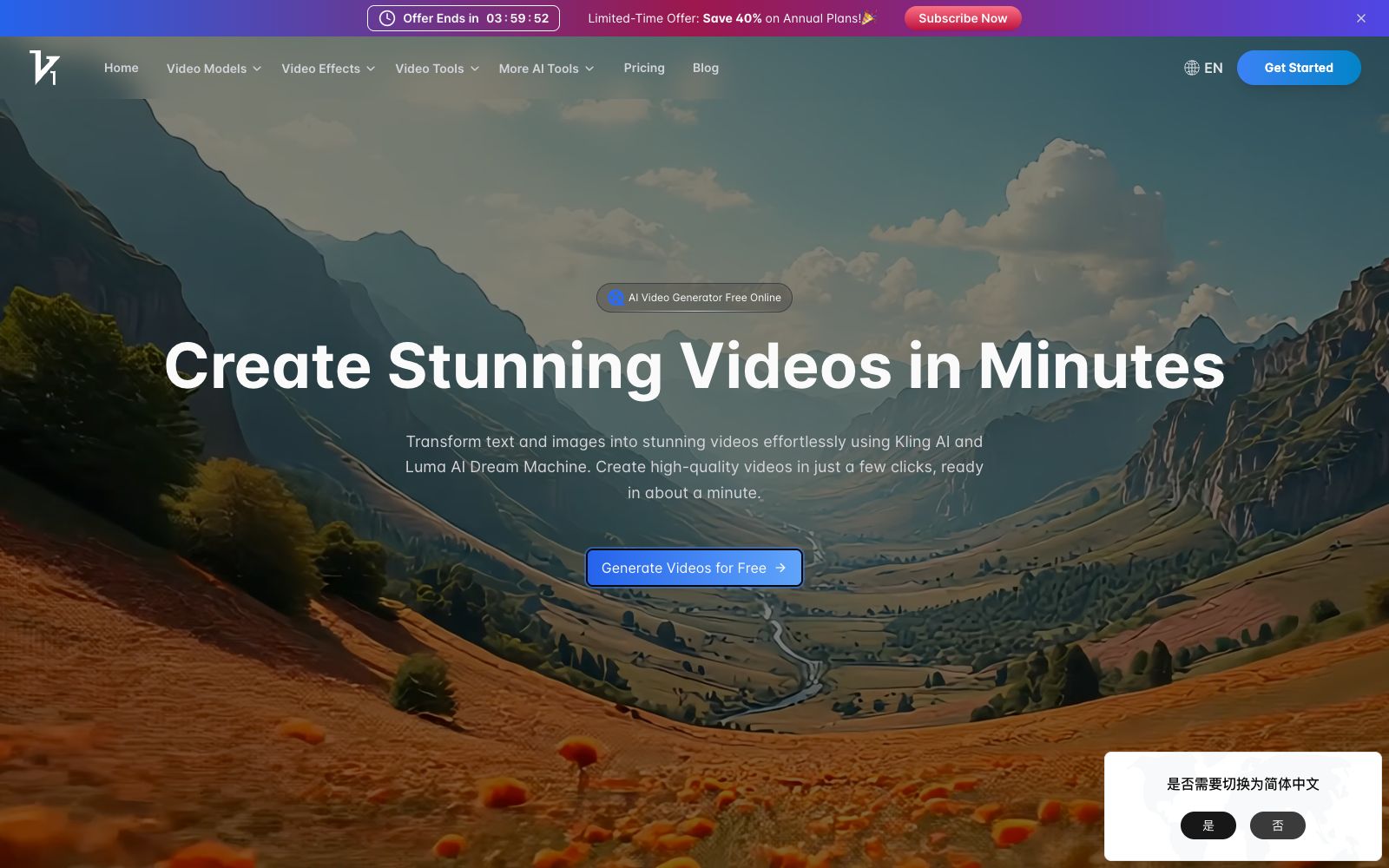The height and width of the screenshot is (868, 1389).
Task: Click the blue badge icon beside AI Video Generator
Action: coord(616,298)
